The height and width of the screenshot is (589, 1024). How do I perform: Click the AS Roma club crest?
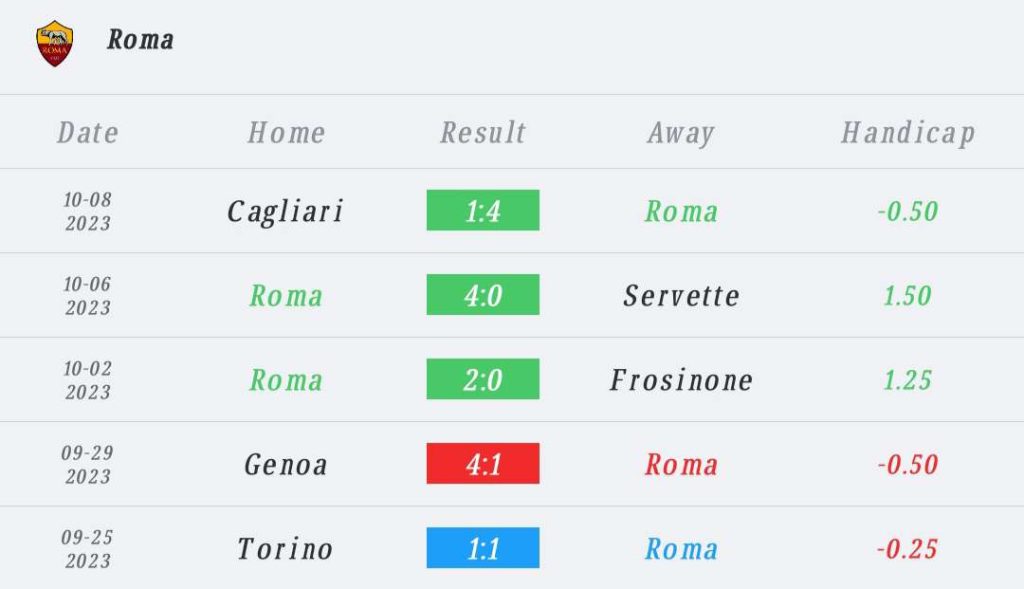55,43
